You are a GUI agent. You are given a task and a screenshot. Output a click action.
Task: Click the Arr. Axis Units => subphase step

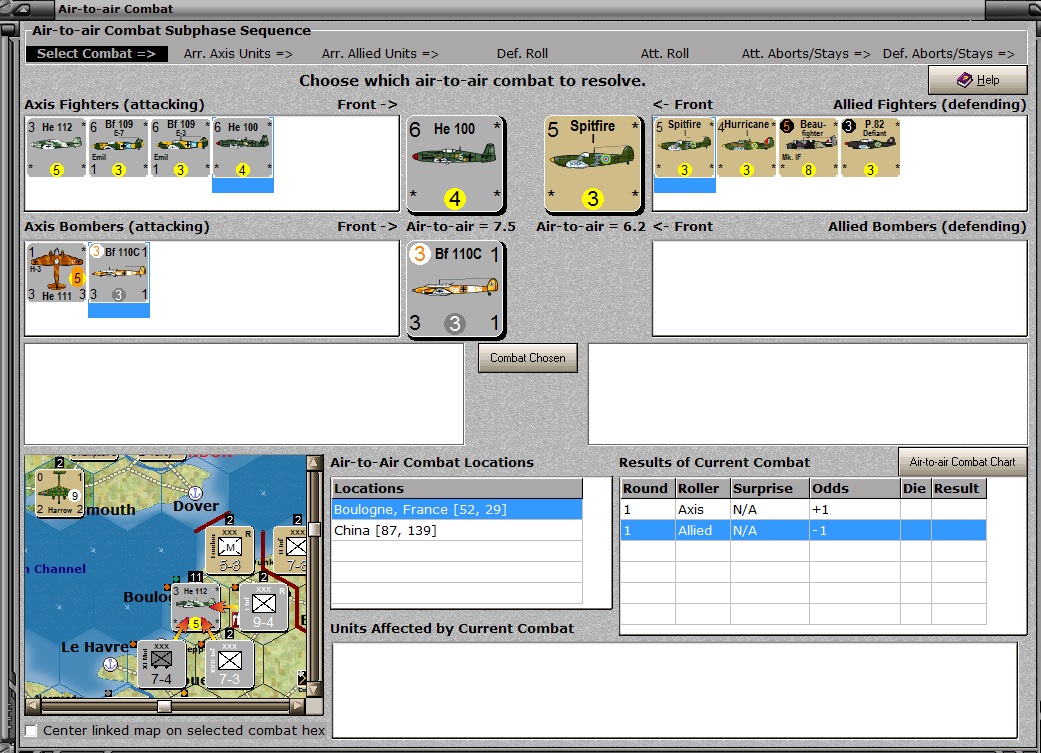click(238, 54)
